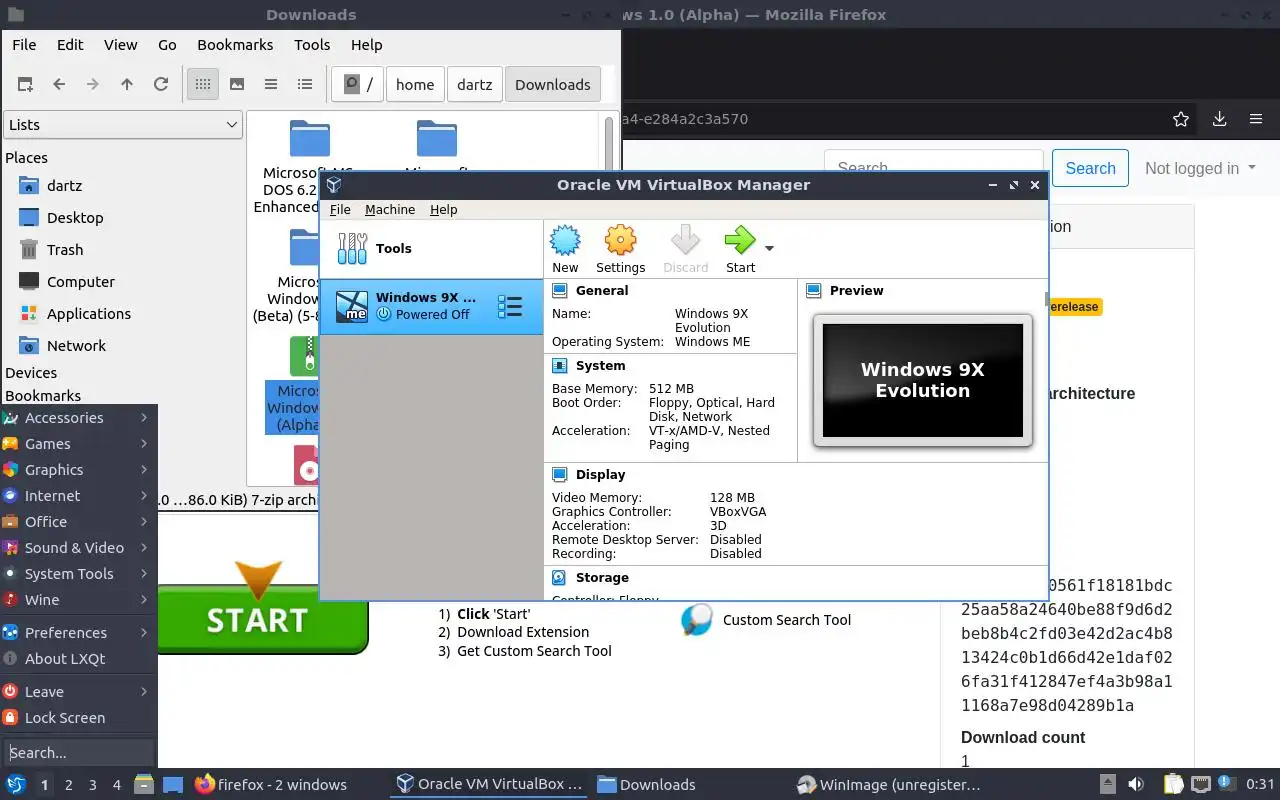Click the System section chip icon

560,366
